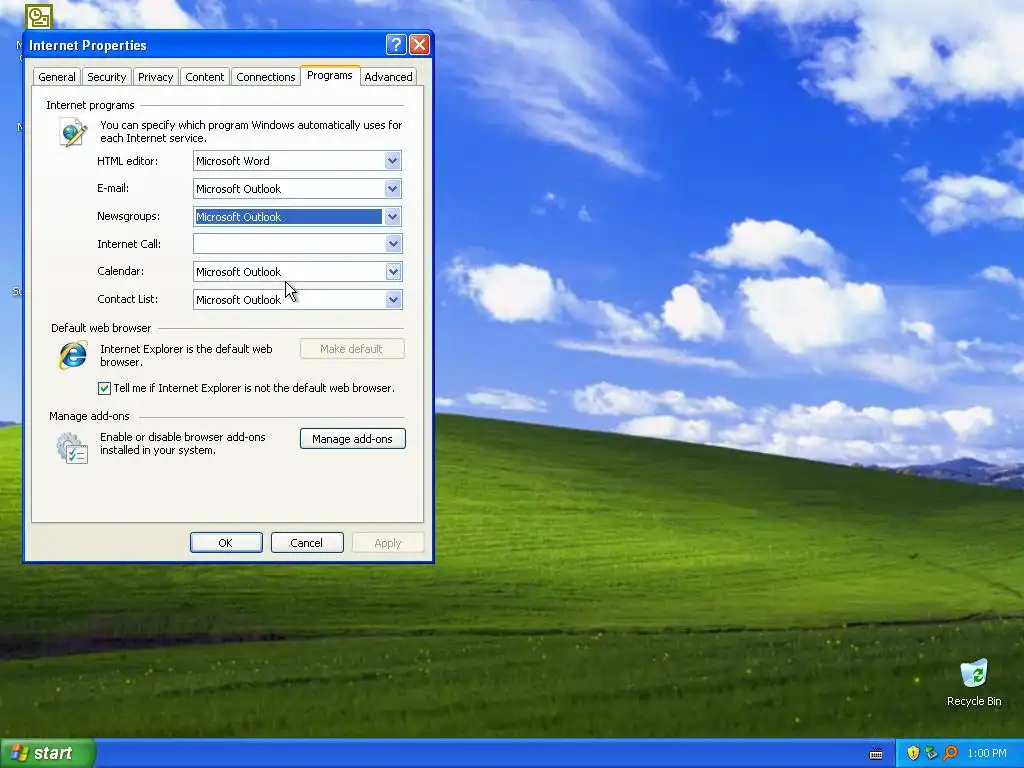The width and height of the screenshot is (1024, 768).
Task: Expand the Contact List dropdown arrow
Action: tap(393, 300)
